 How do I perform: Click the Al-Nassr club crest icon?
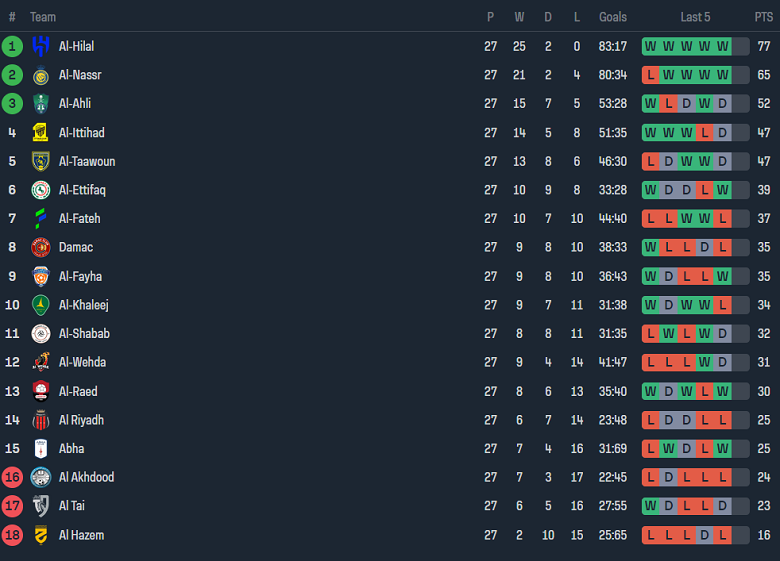41,75
